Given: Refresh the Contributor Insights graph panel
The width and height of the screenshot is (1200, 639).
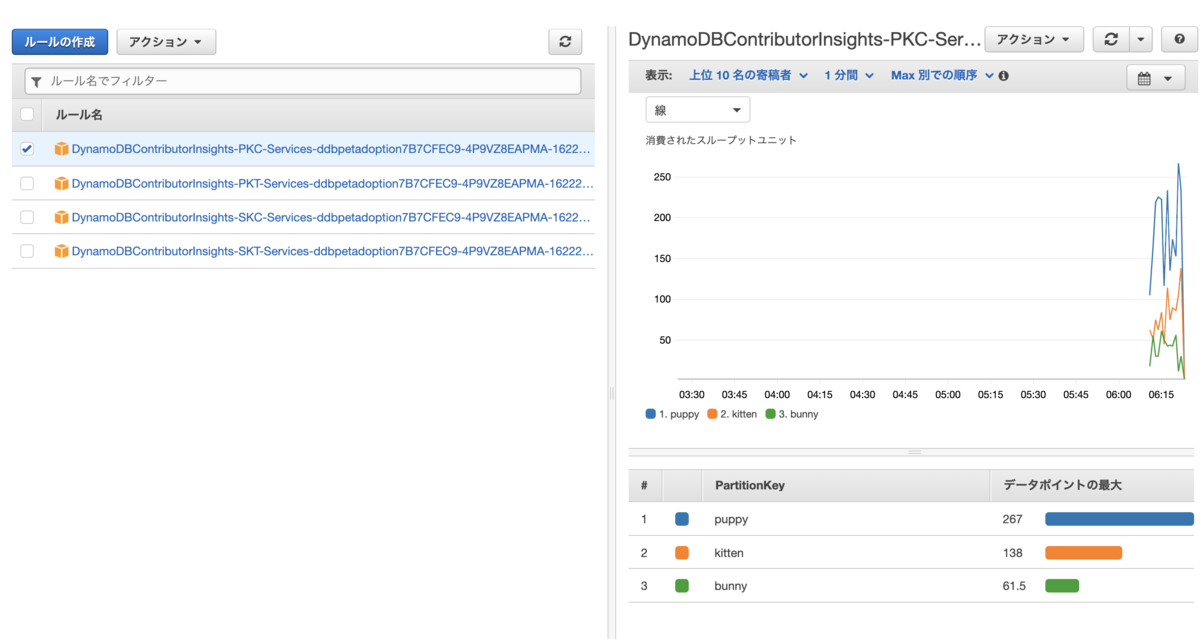Looking at the screenshot, I should [x=1111, y=39].
